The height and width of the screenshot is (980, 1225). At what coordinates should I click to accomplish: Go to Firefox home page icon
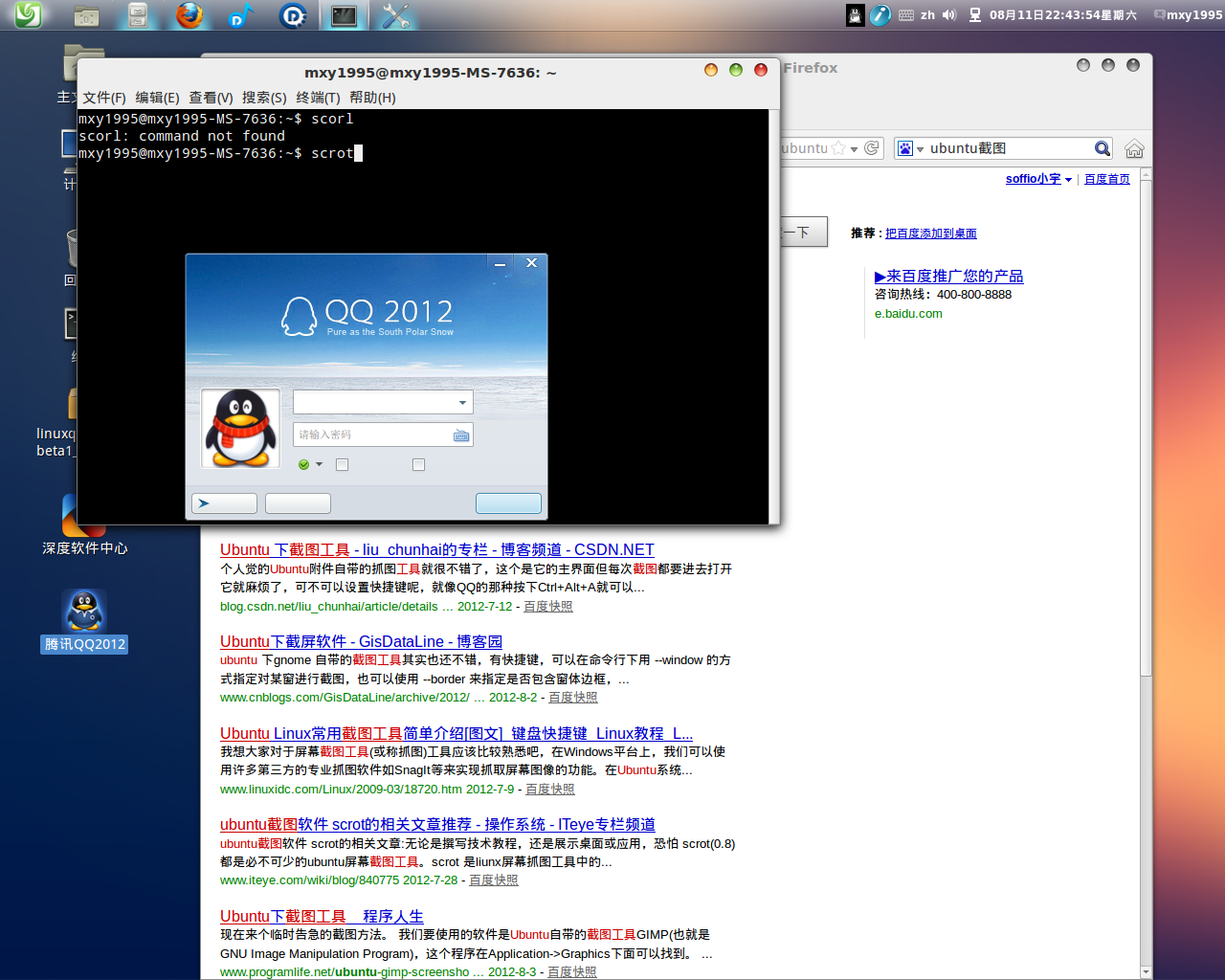pos(1134,148)
